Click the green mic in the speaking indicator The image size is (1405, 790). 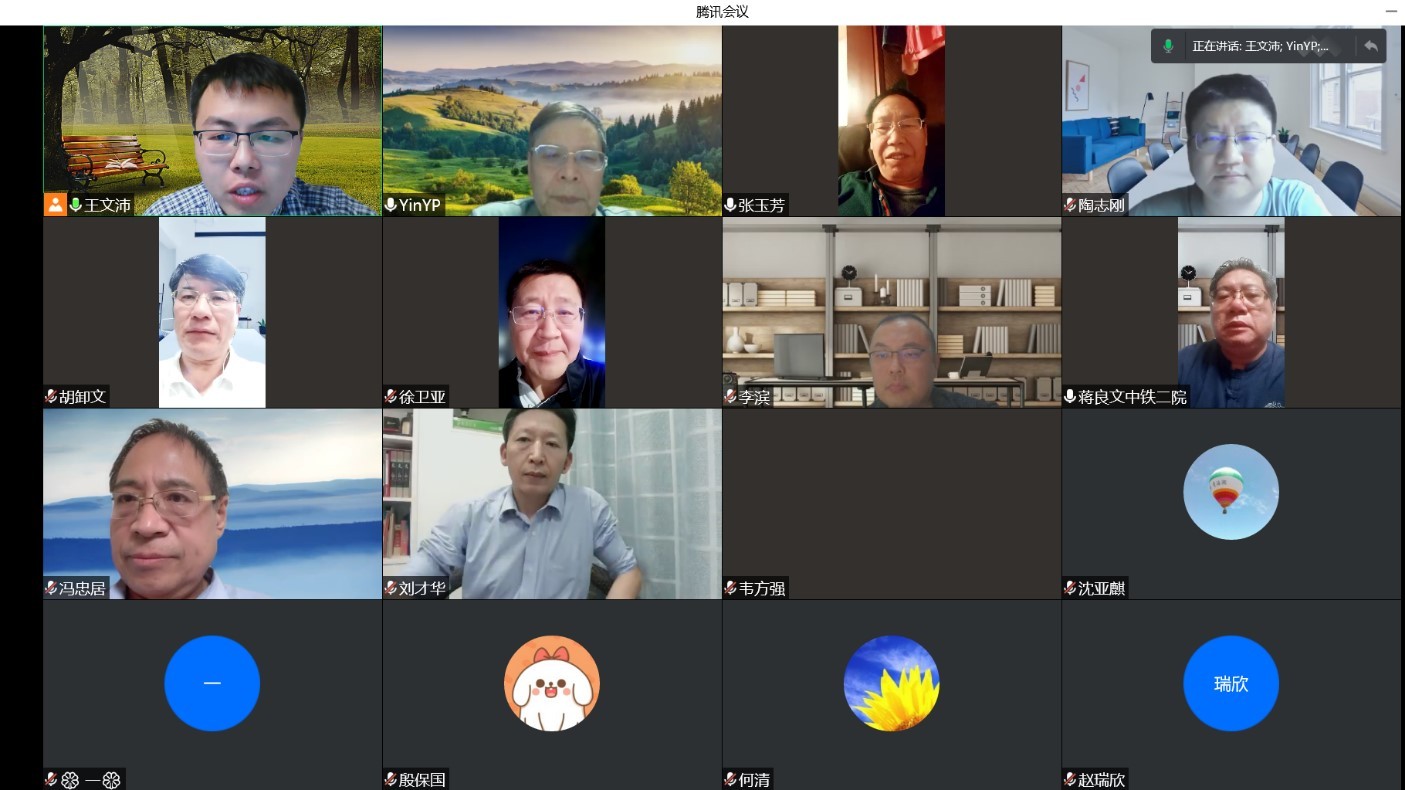tap(1168, 46)
